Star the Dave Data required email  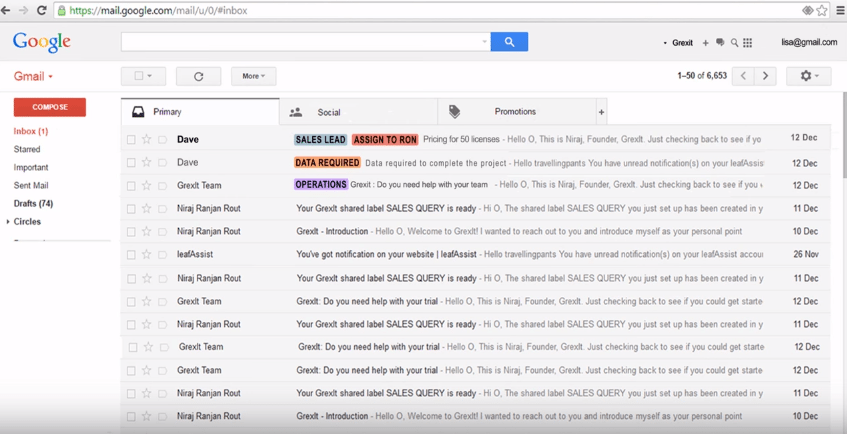[x=146, y=163]
